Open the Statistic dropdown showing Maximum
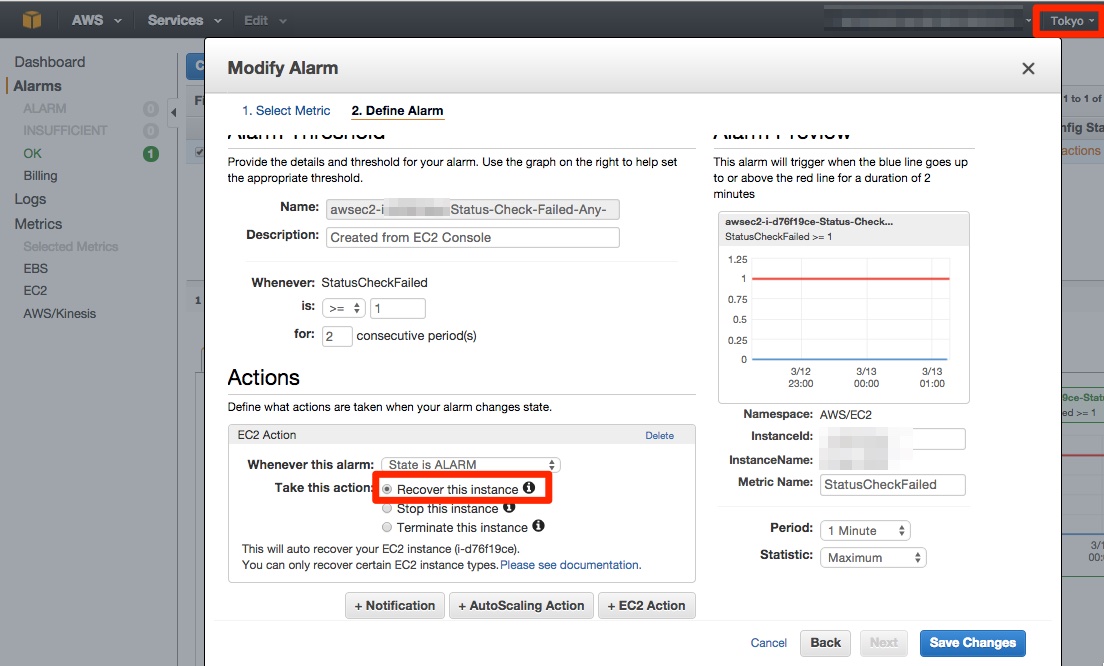Screen dimensions: 1104x666 click(x=872, y=557)
